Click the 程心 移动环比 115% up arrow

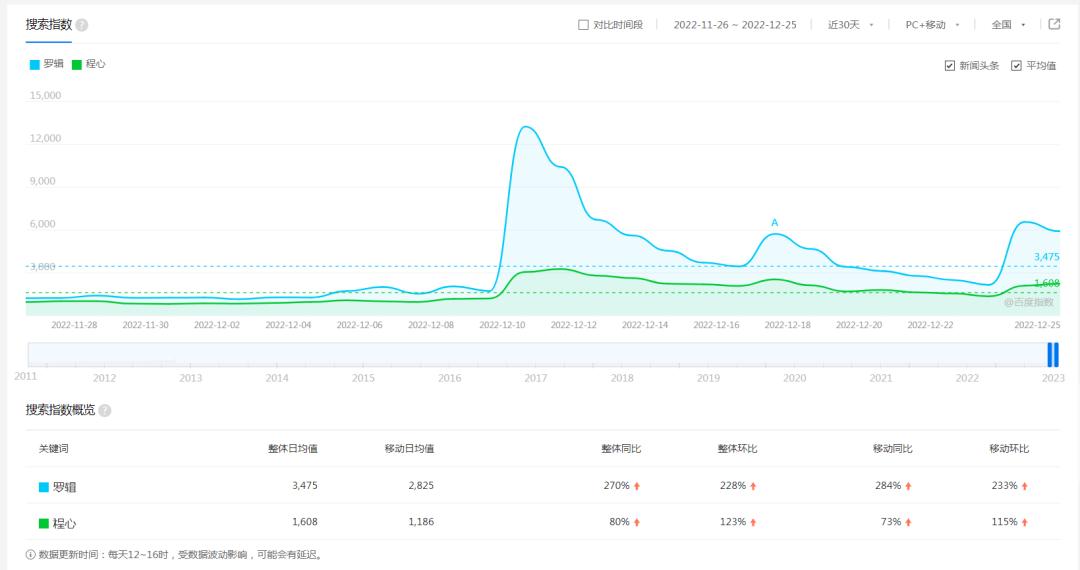(x=1025, y=522)
